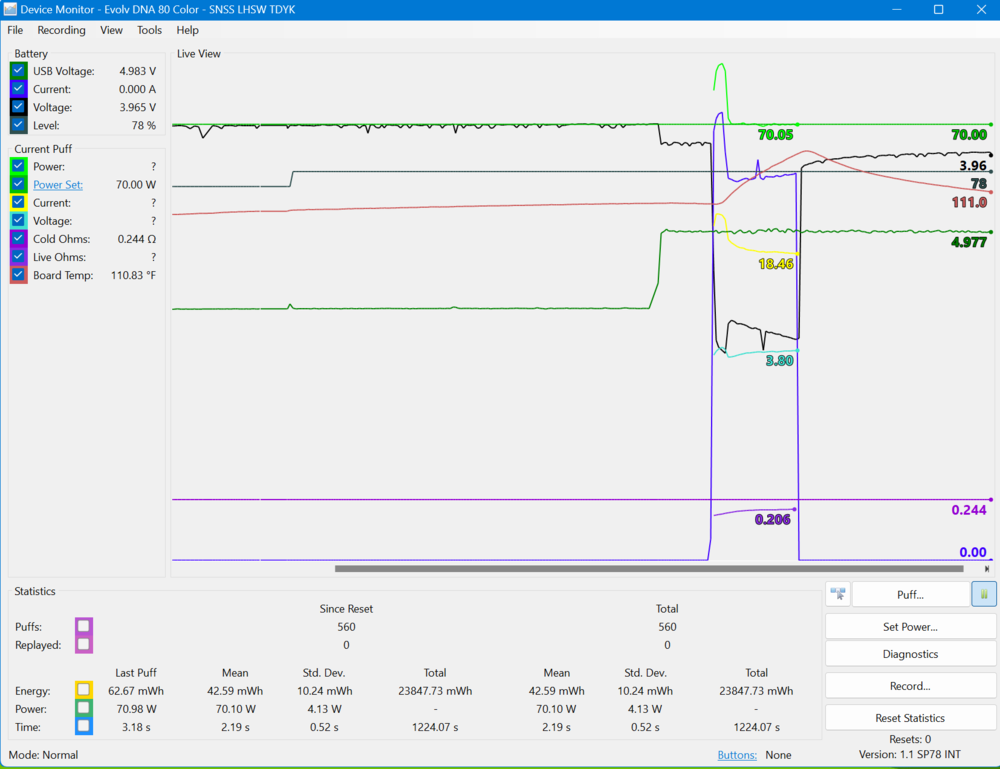
Task: Click the 70.05 power label on graph
Action: (776, 135)
